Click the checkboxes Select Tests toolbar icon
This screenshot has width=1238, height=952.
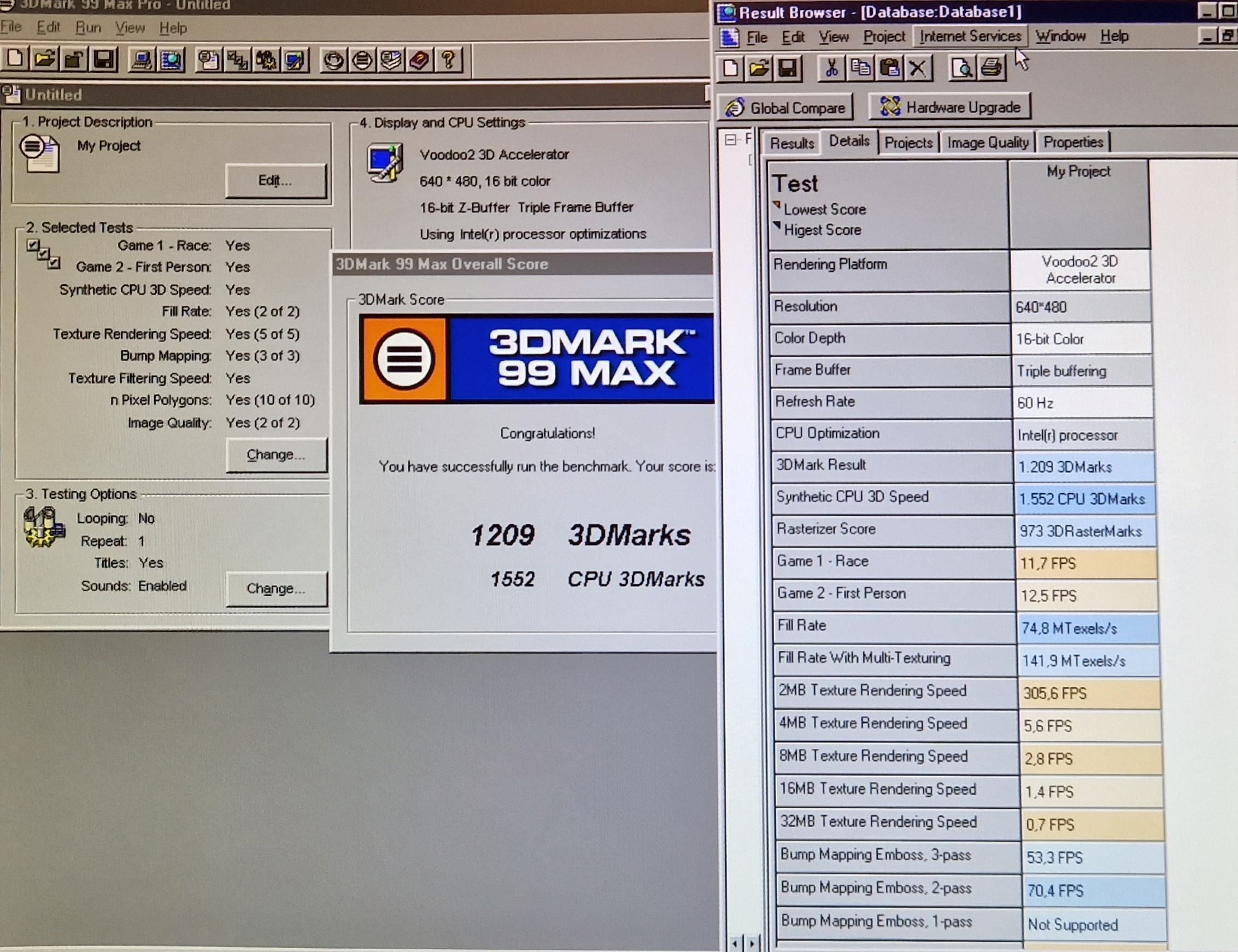pyautogui.click(x=237, y=60)
